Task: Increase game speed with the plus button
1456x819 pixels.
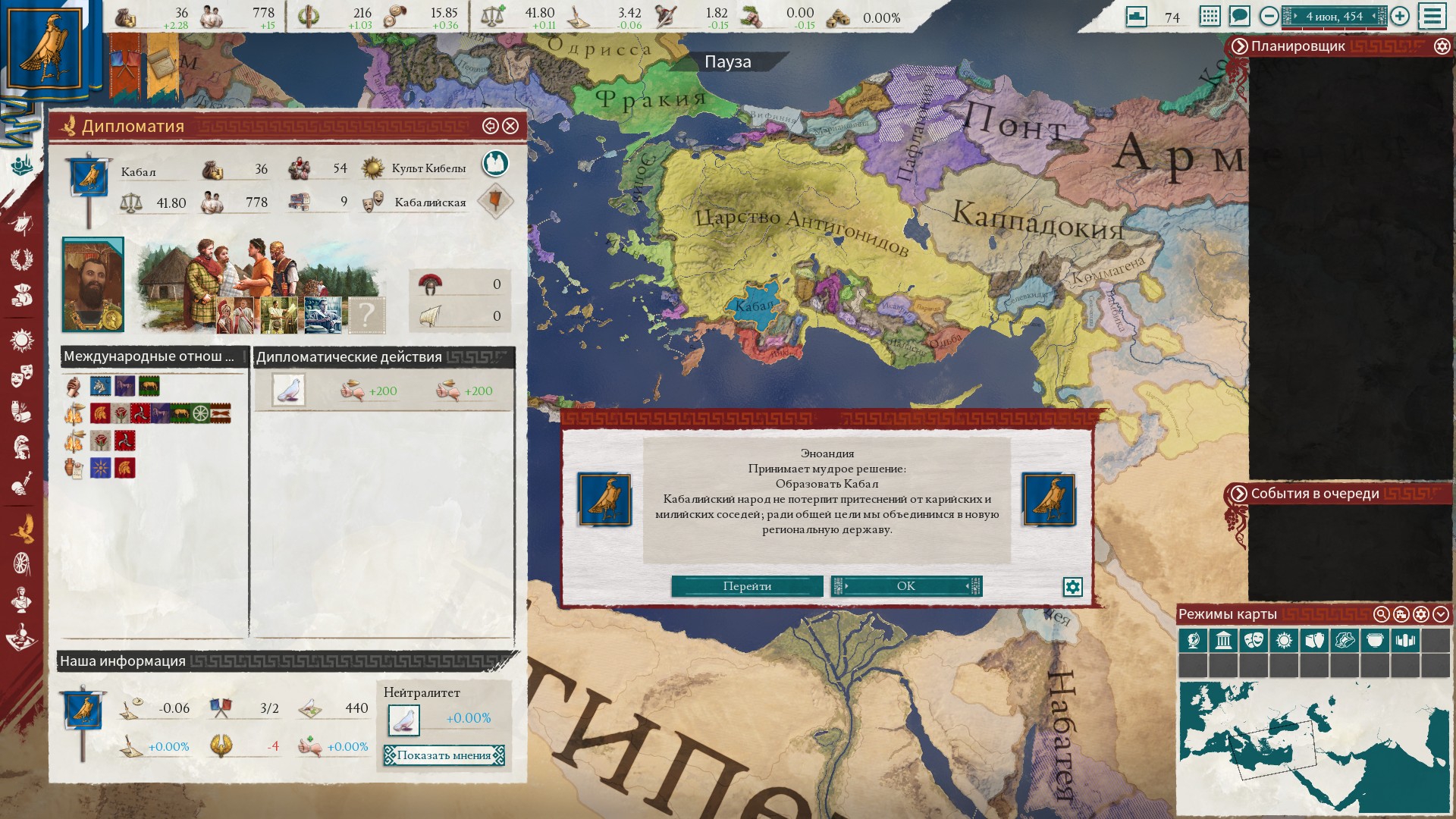Action: click(1400, 16)
